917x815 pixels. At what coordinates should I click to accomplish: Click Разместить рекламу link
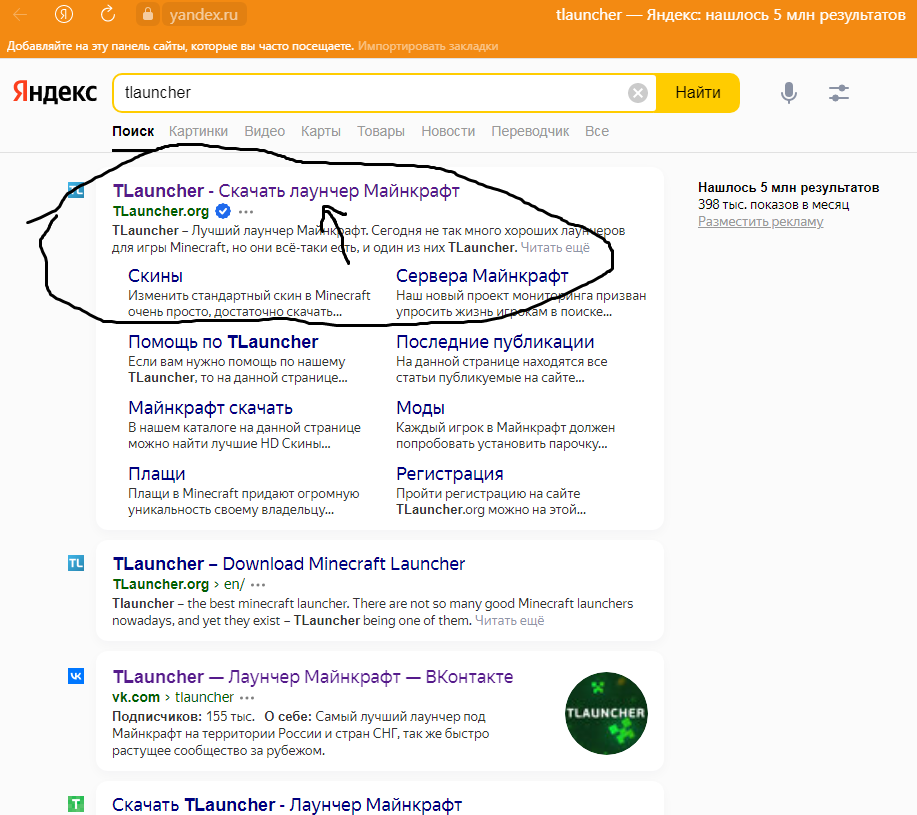click(x=760, y=222)
